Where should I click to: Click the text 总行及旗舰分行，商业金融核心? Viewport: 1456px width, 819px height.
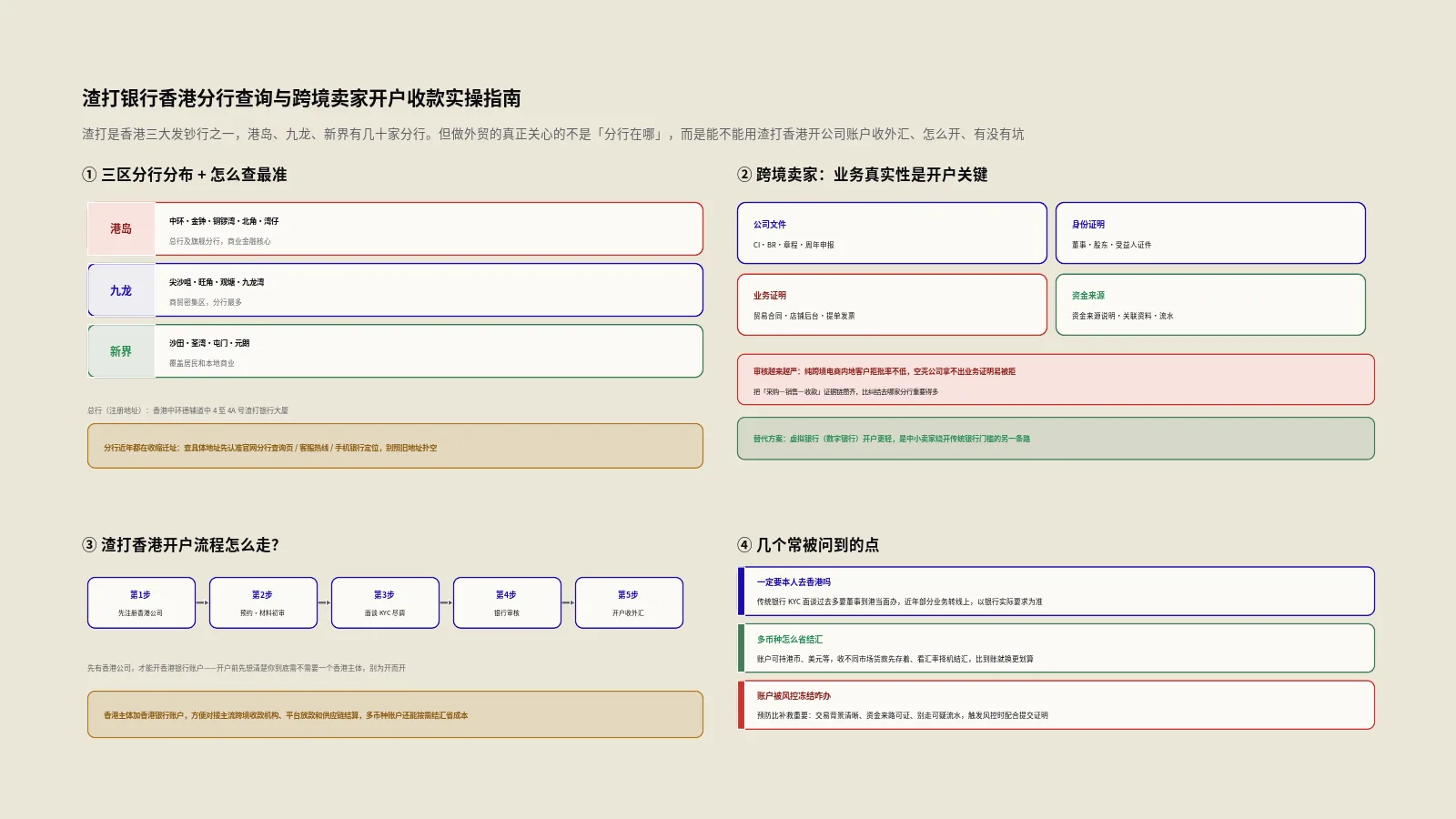pos(219,241)
